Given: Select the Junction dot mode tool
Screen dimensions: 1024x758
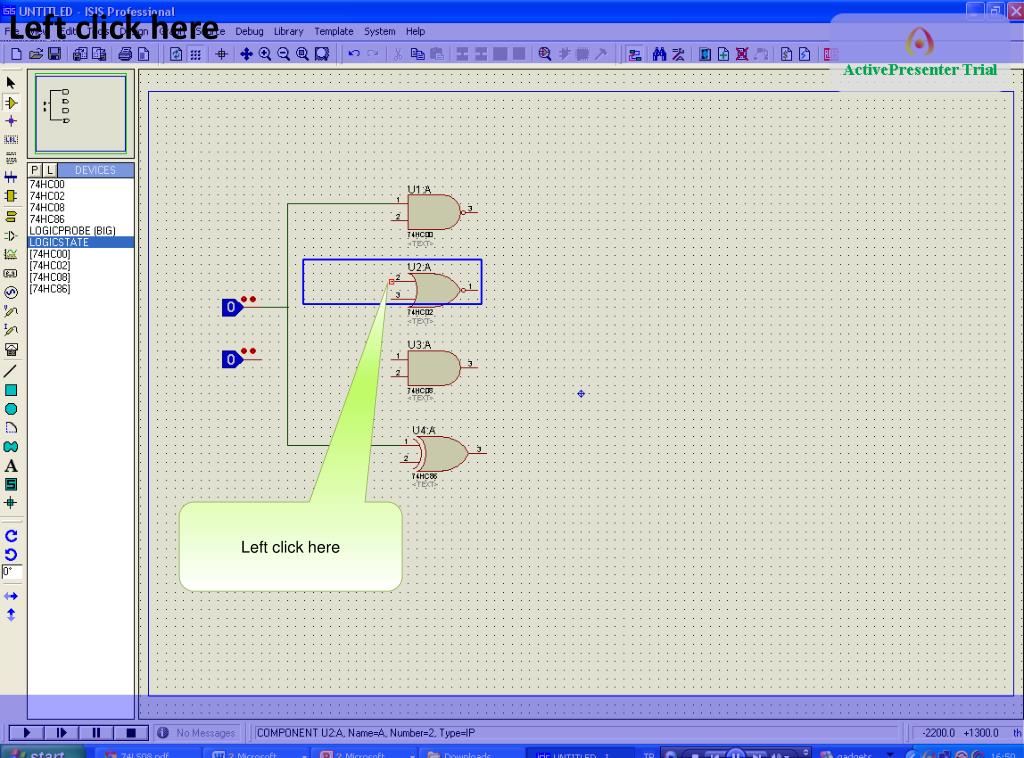Looking at the screenshot, I should coord(10,121).
